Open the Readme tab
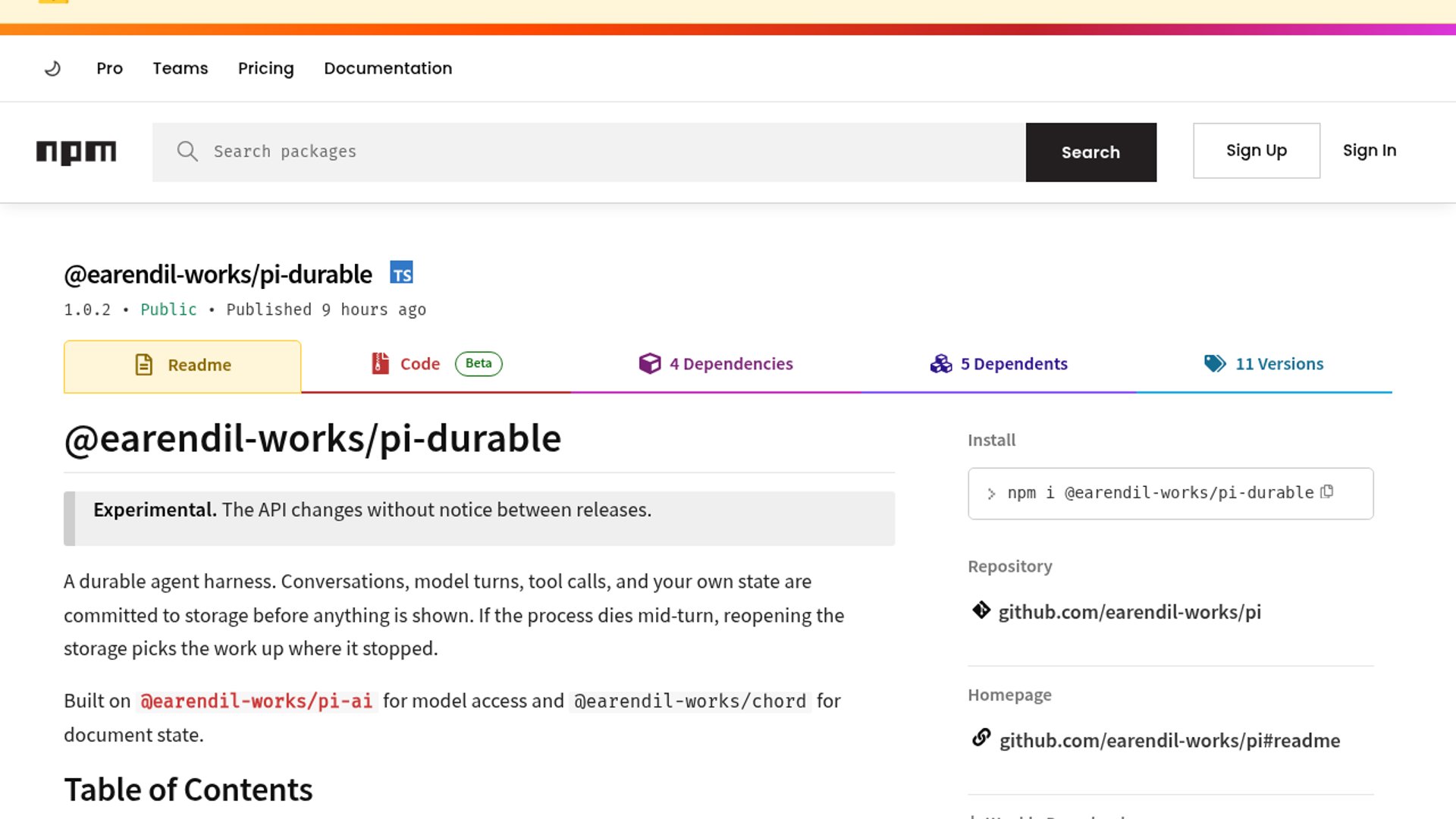Screen dimensions: 1456x819 pos(182,366)
